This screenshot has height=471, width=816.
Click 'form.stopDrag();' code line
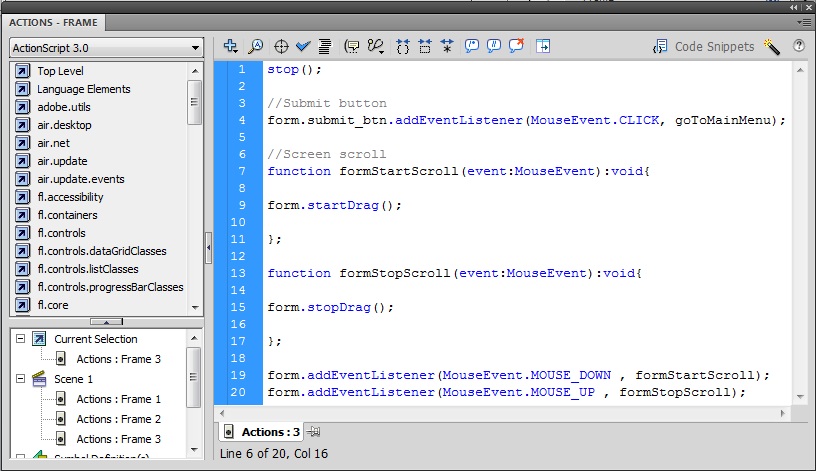(x=330, y=307)
